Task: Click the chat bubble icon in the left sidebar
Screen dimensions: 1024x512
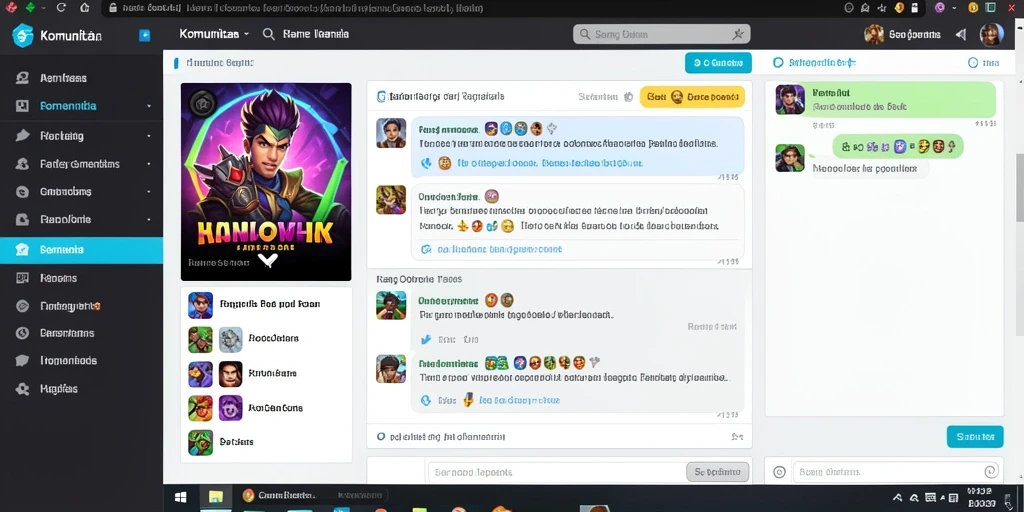Action: 22,360
